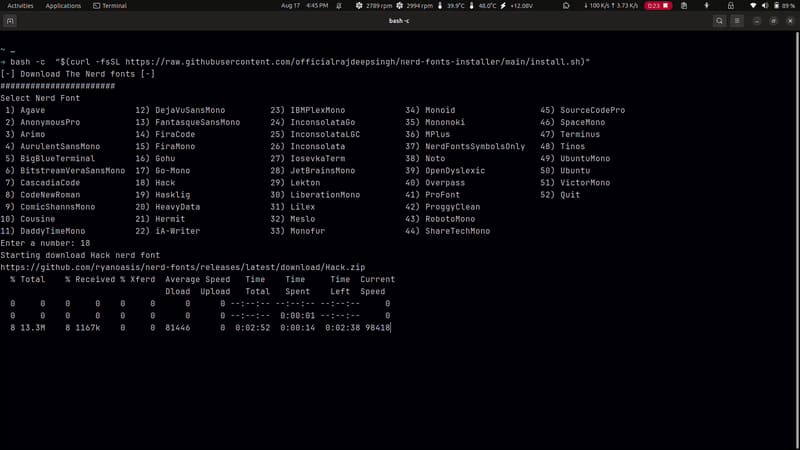Click the '0:02:52' total time value
Image resolution: width=800 pixels, height=450 pixels.
pyautogui.click(x=253, y=328)
